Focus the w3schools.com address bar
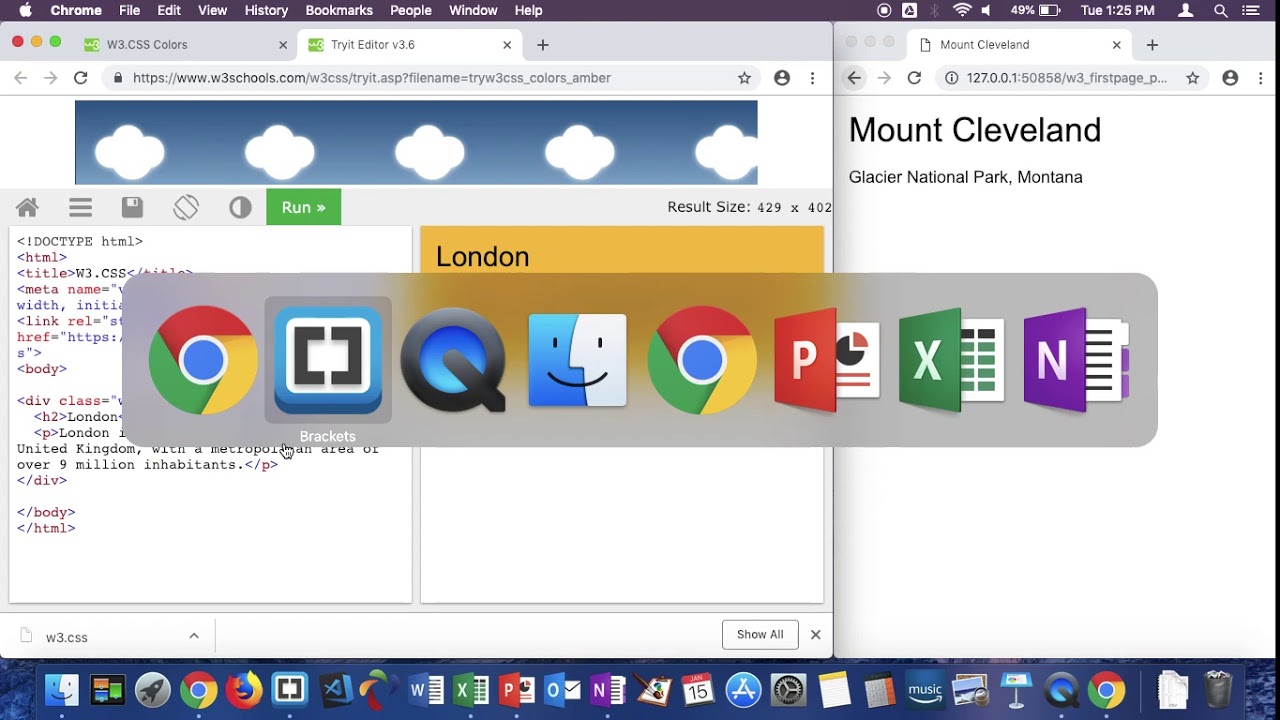Screen dimensions: 1280x720 click(430, 78)
